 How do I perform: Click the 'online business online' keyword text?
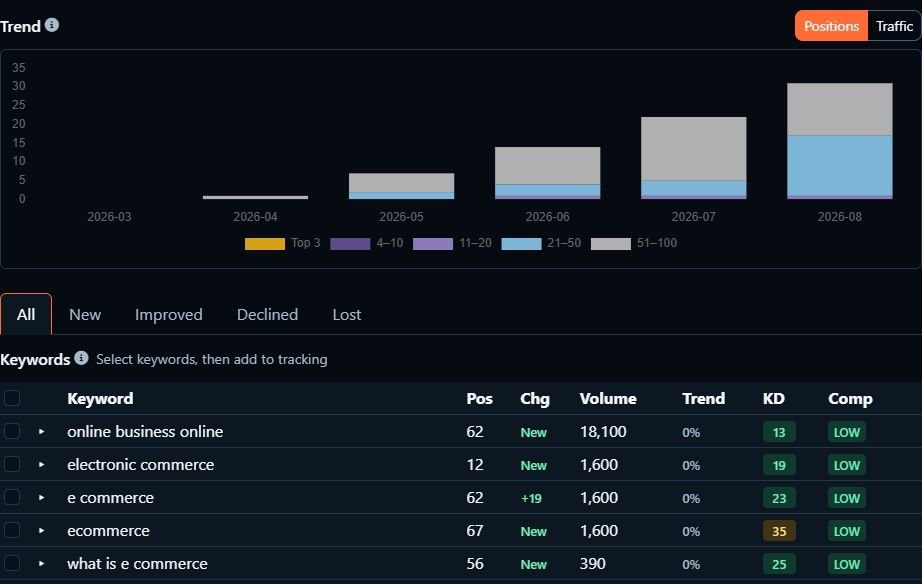[145, 432]
